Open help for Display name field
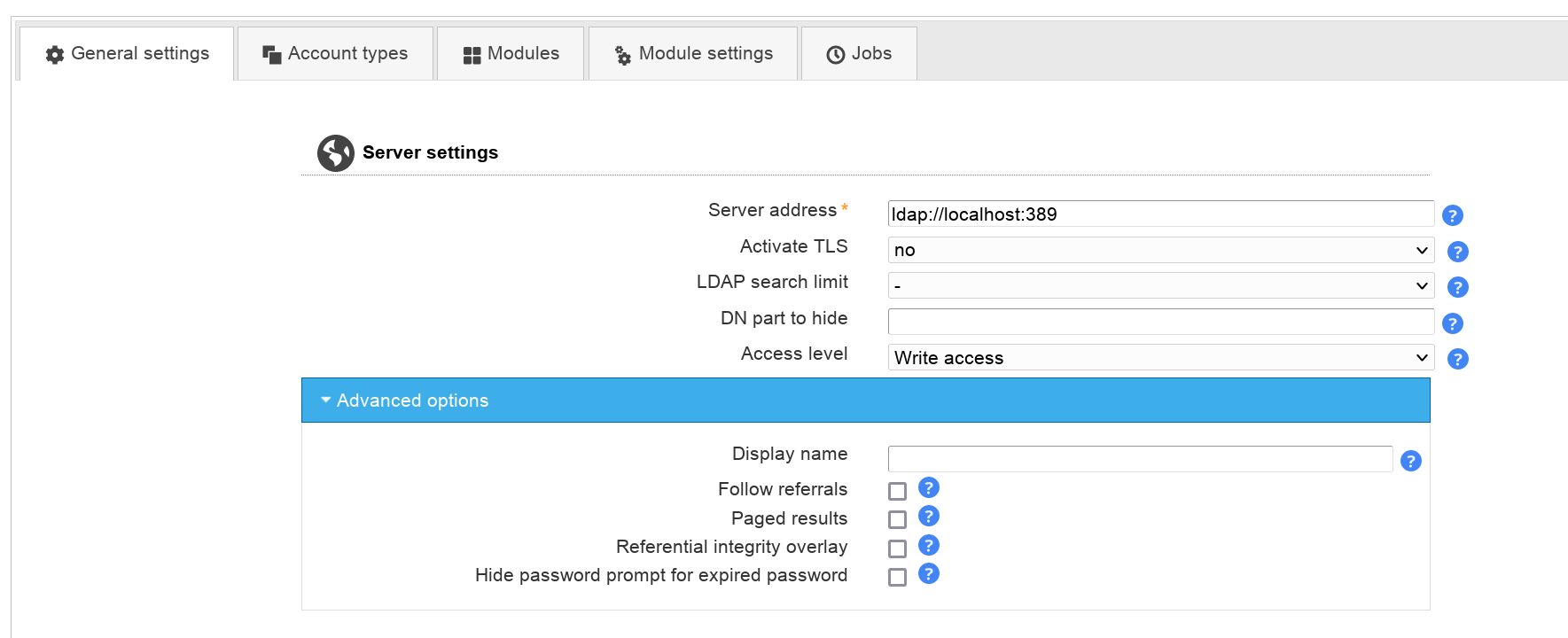This screenshot has width=1568, height=638. click(1410, 461)
